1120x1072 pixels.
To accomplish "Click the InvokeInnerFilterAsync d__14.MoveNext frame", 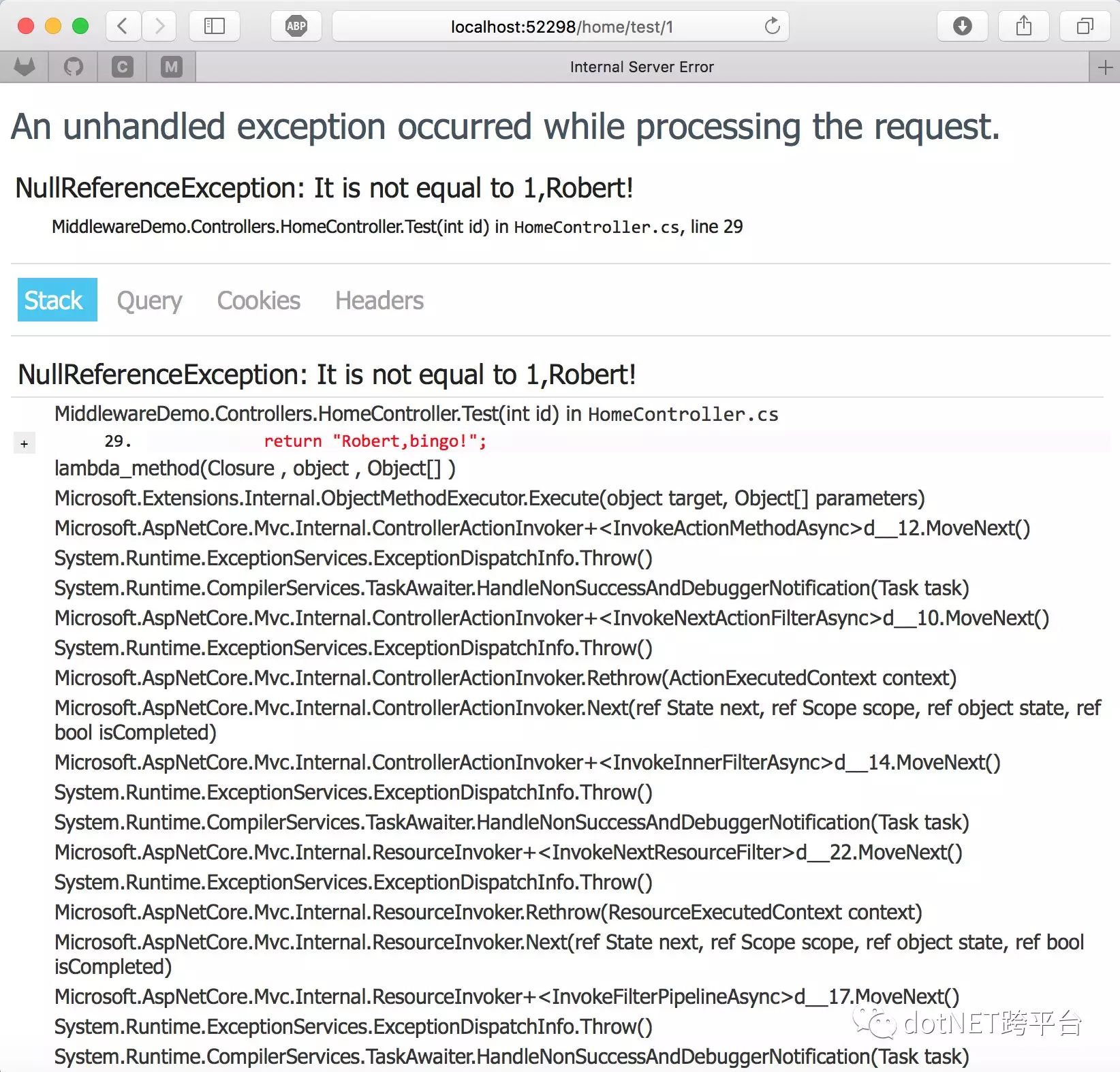I will click(527, 763).
